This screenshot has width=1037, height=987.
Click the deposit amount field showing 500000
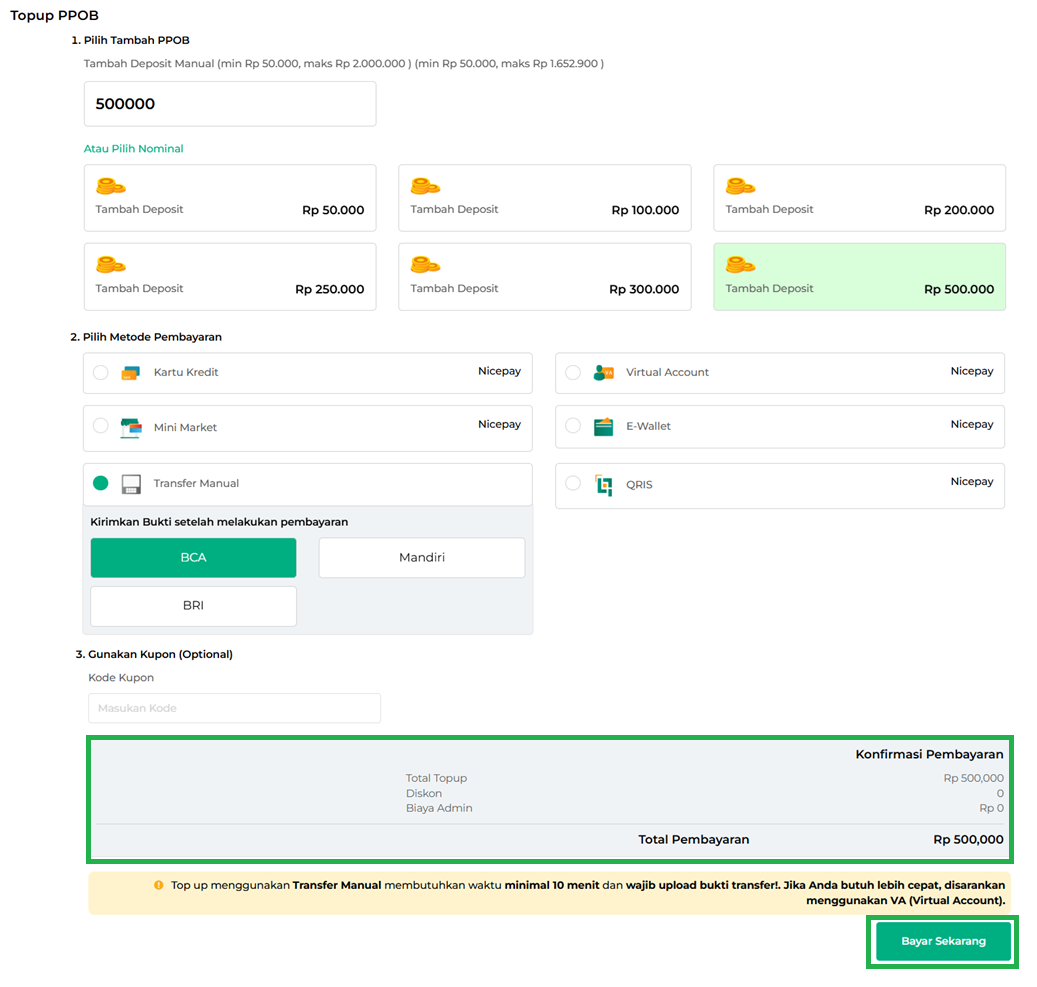point(229,104)
